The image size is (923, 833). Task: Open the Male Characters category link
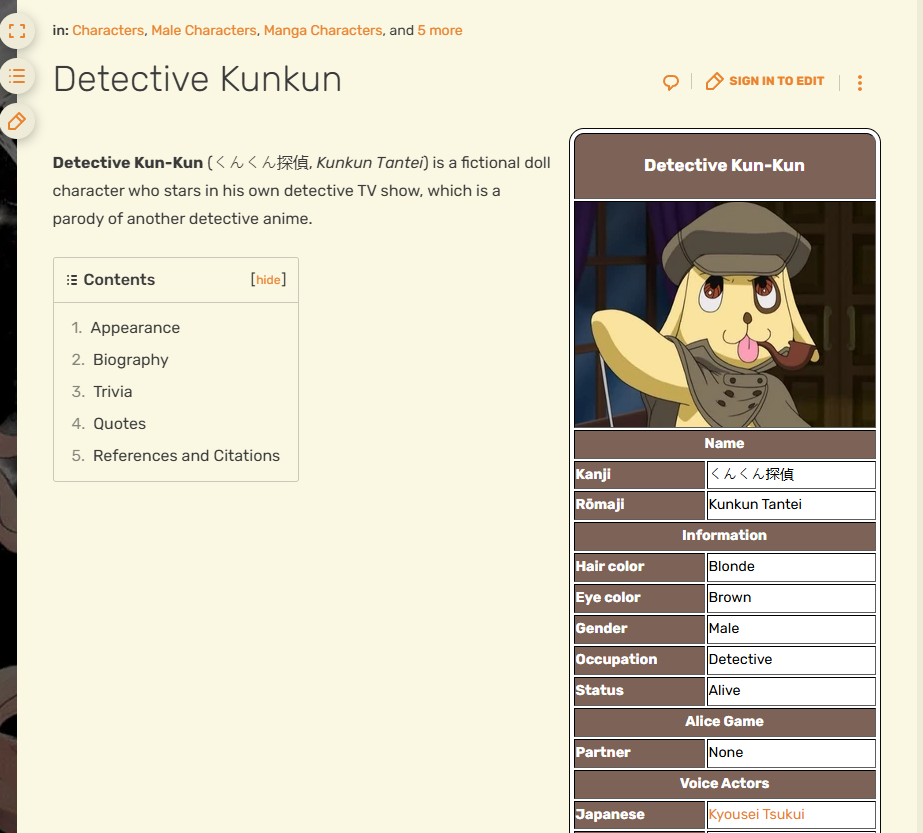coord(204,30)
